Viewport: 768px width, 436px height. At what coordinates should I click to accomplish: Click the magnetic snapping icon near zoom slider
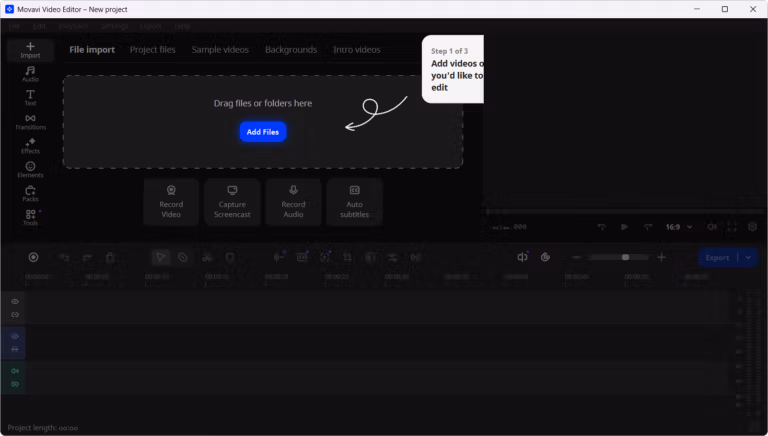click(545, 257)
